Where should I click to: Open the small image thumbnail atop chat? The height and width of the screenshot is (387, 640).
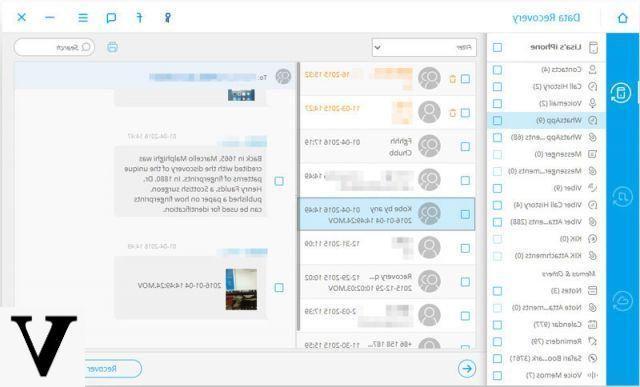pyautogui.click(x=241, y=95)
